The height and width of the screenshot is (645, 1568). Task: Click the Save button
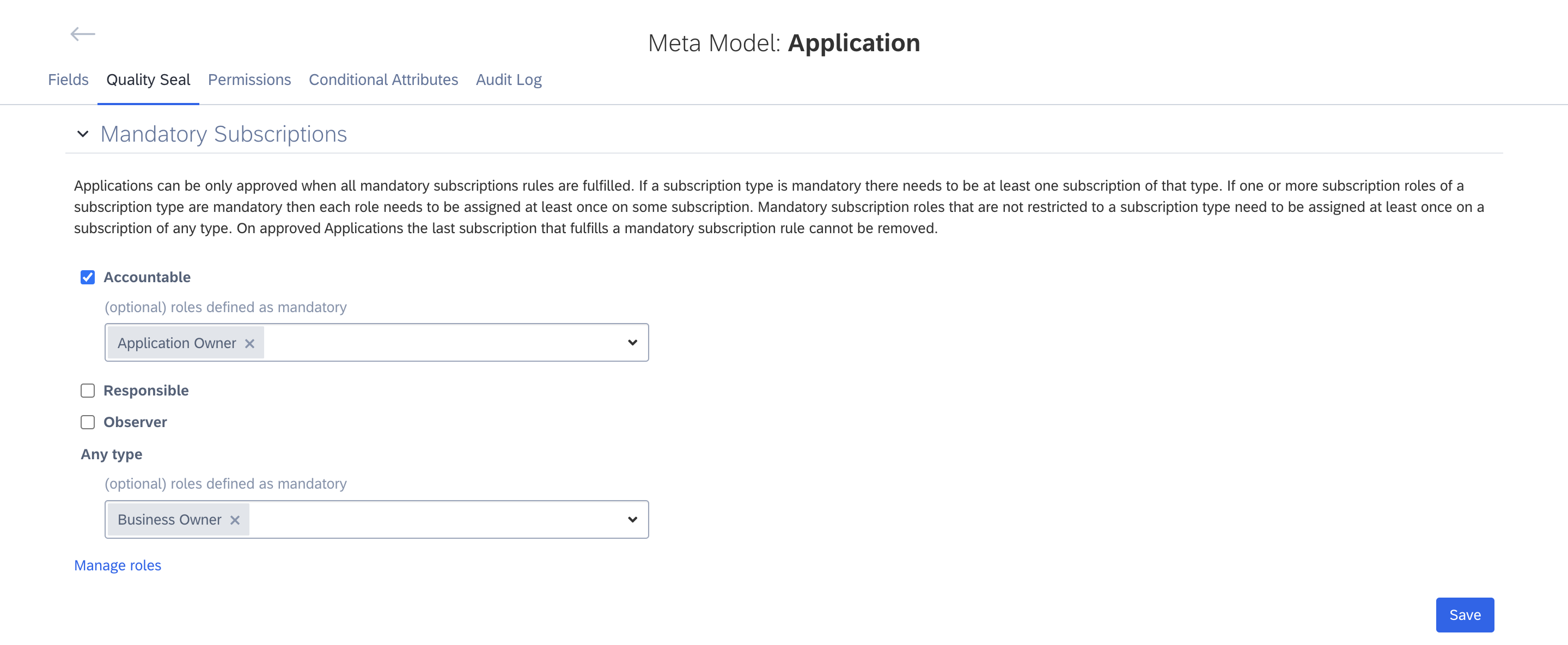pos(1464,614)
